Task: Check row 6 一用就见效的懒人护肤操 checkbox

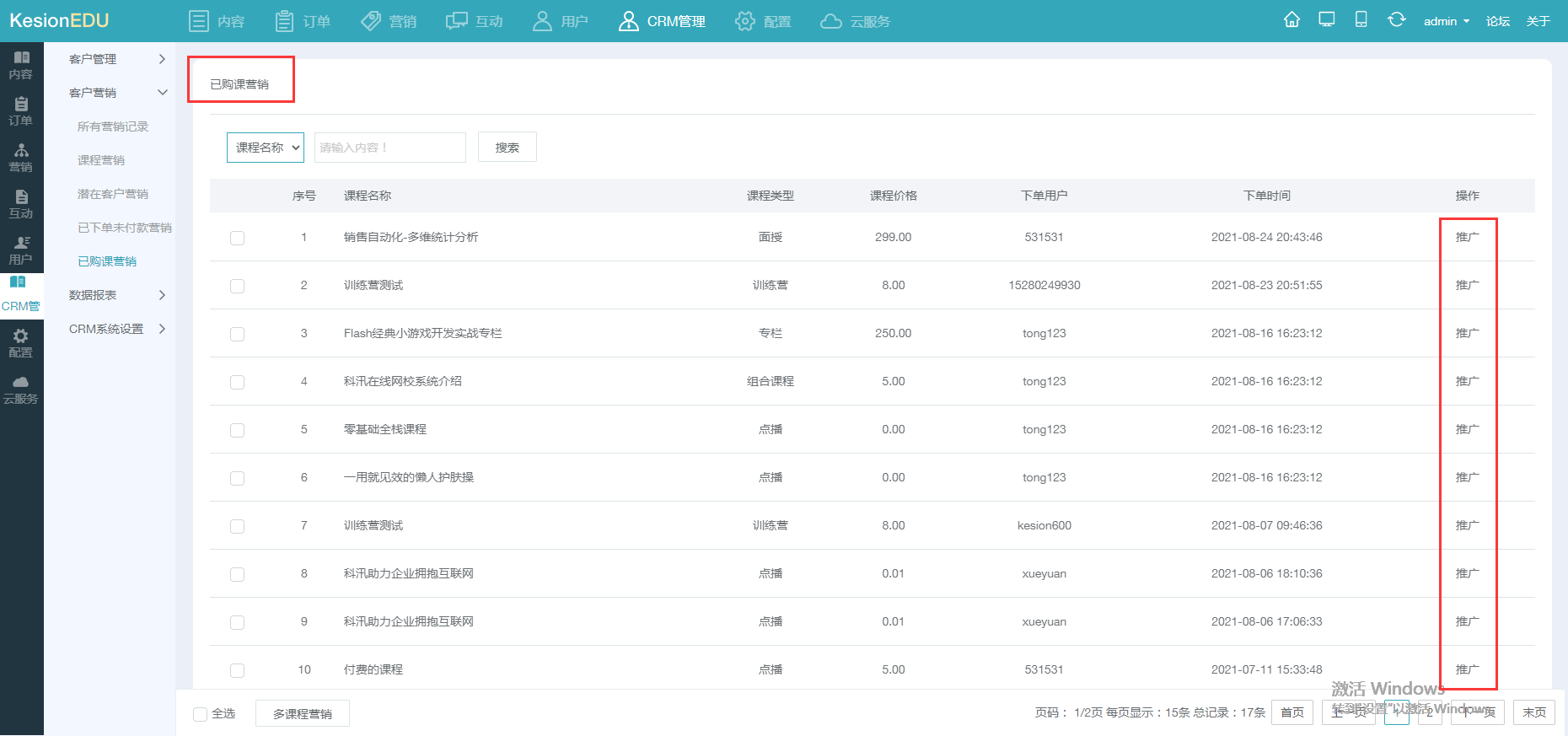Action: (x=238, y=478)
